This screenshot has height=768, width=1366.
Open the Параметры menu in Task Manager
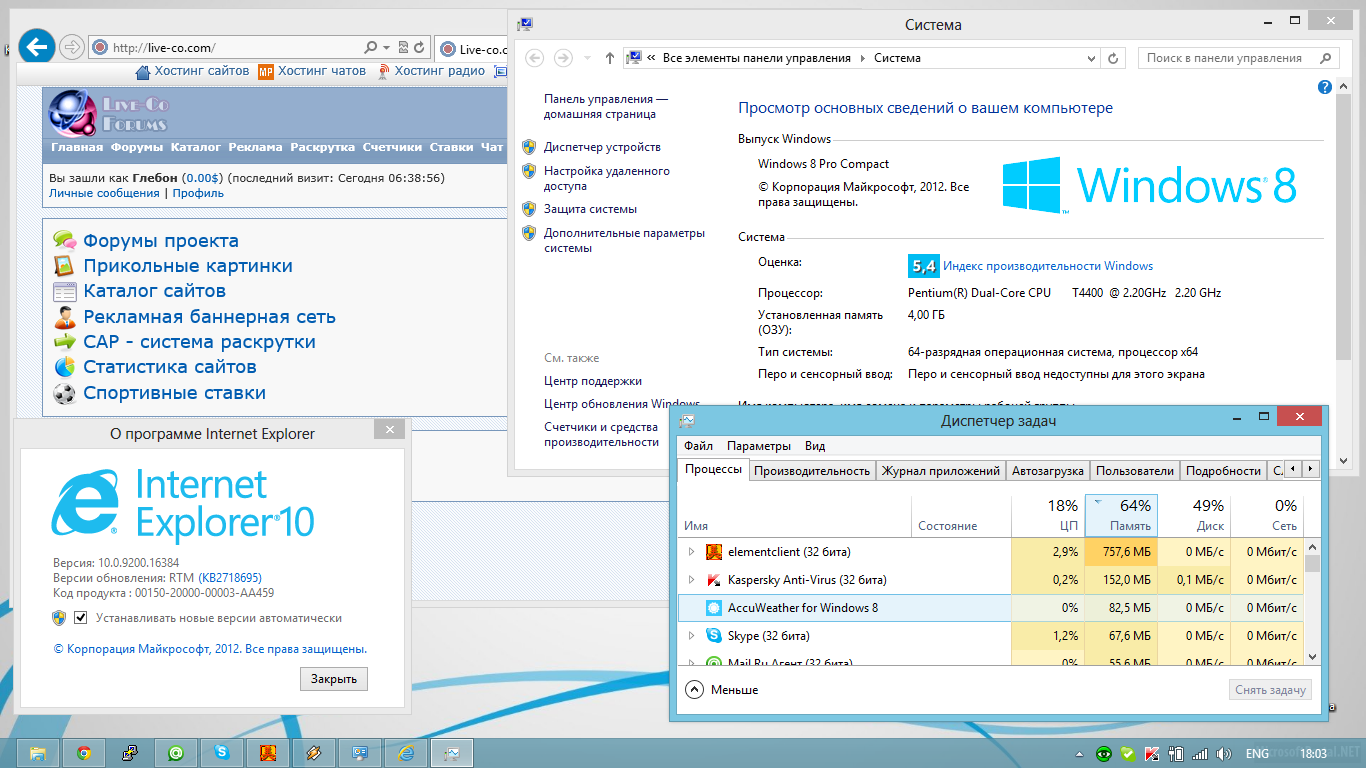click(758, 446)
